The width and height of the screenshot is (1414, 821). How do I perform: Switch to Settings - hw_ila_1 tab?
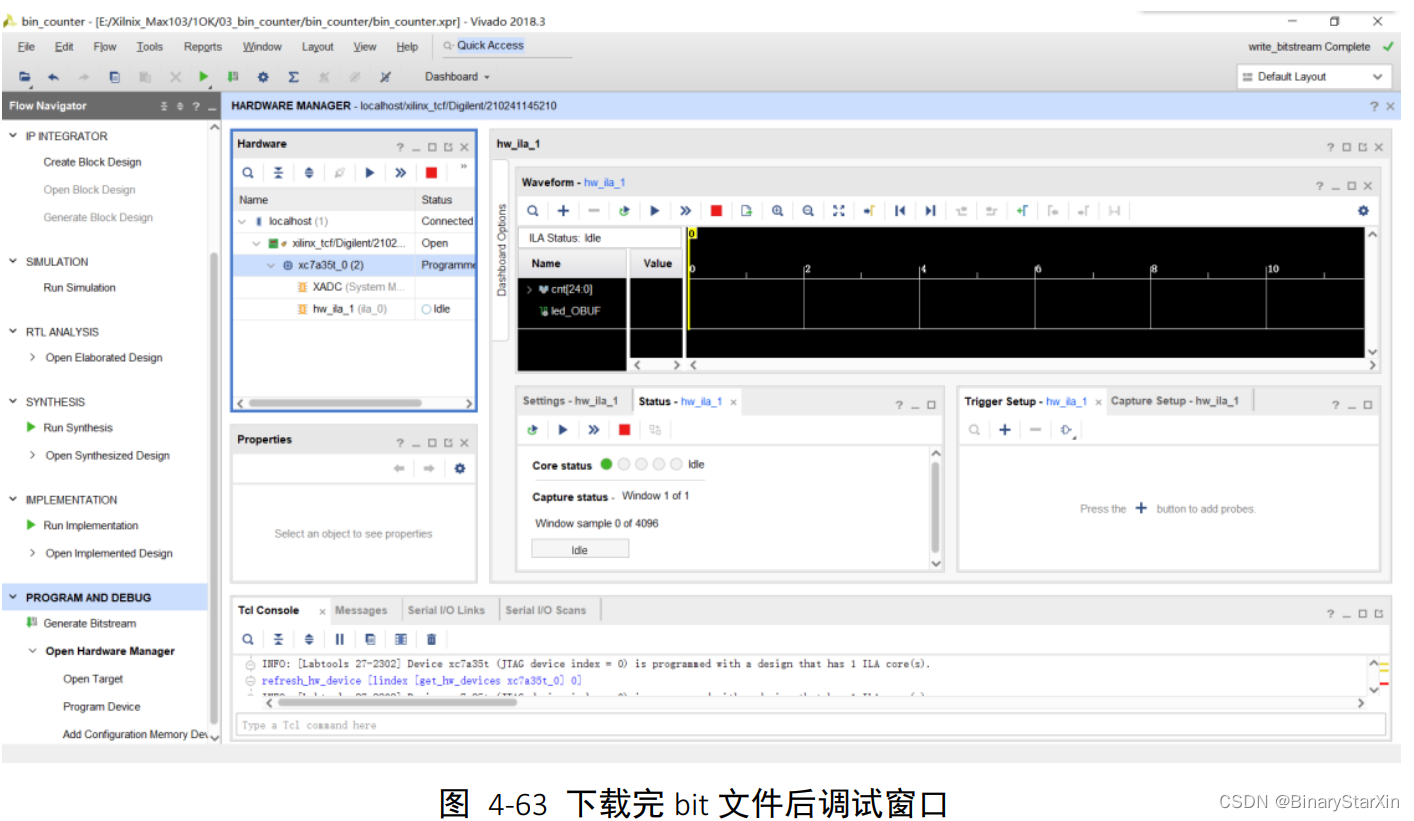570,401
